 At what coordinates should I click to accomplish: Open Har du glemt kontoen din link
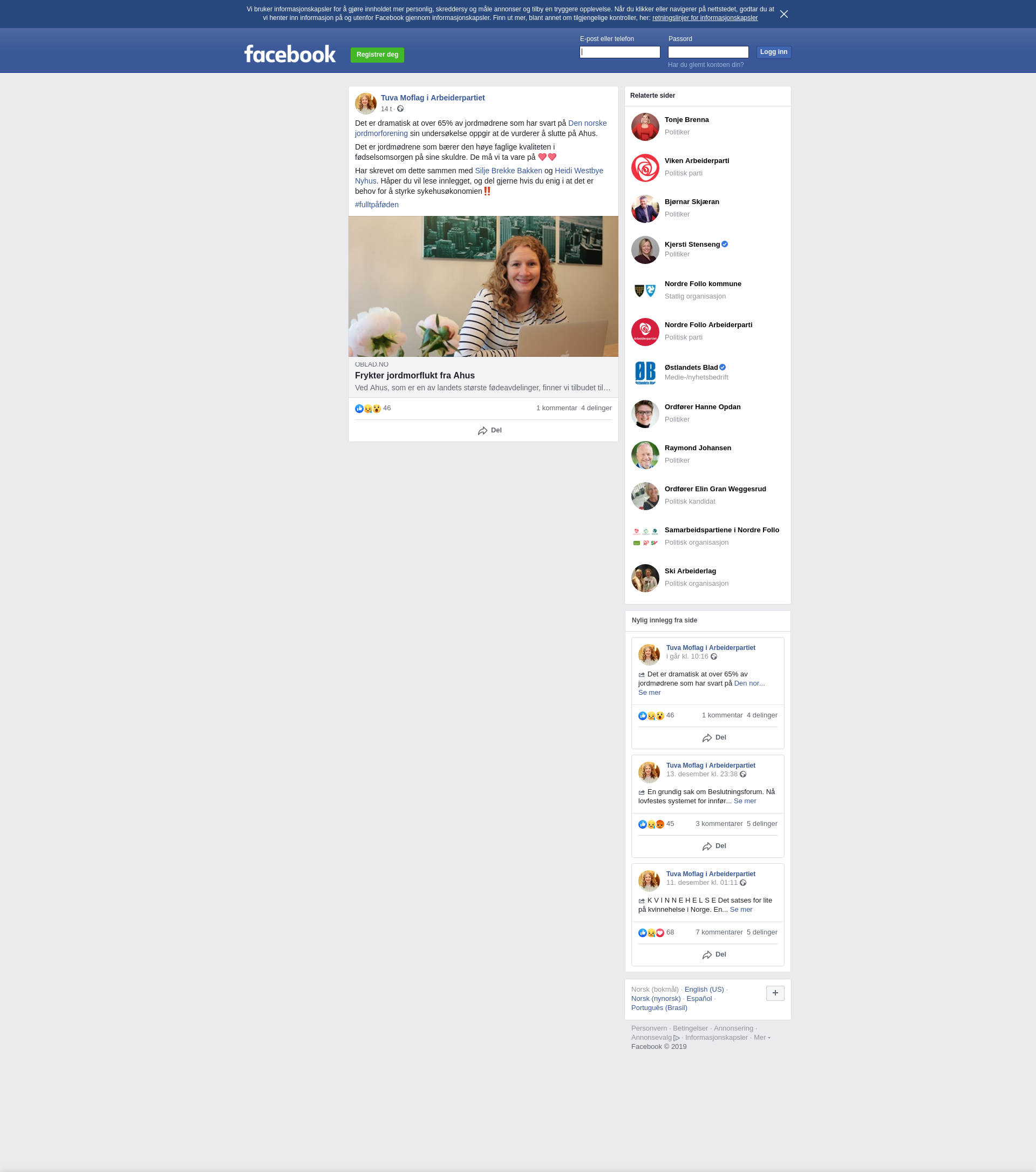[706, 65]
